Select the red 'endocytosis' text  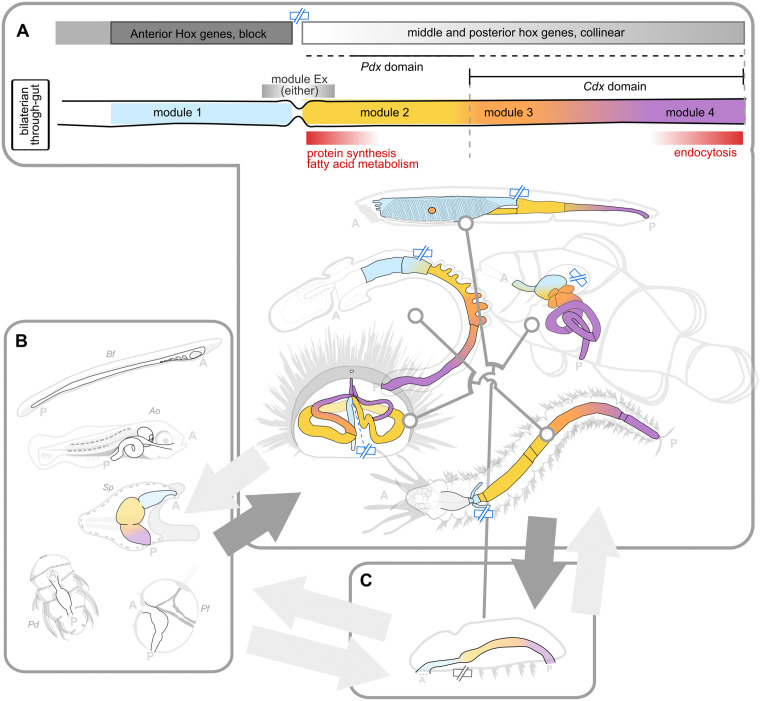tap(705, 152)
